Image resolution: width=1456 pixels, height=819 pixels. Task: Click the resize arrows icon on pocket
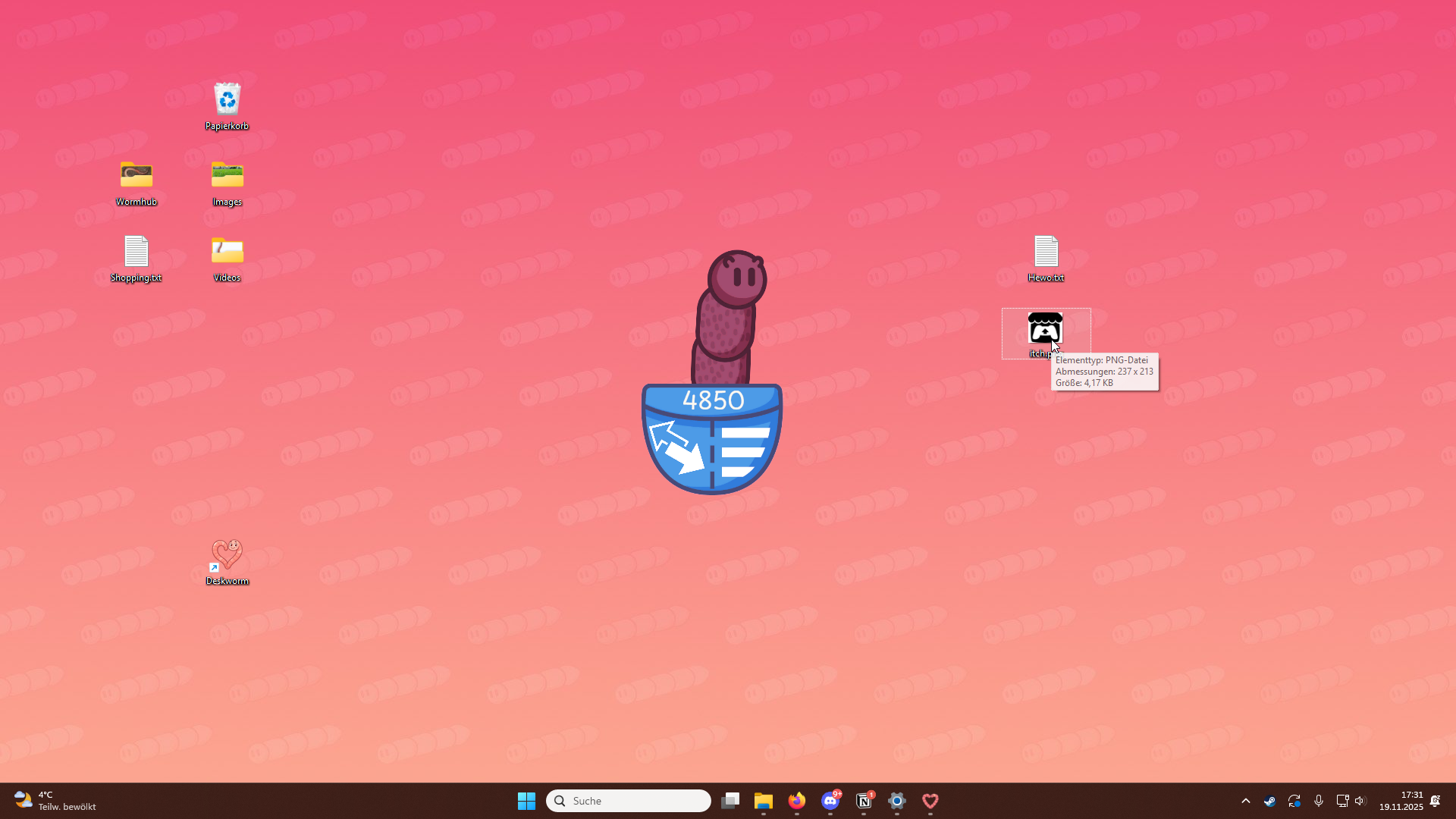[x=676, y=447]
